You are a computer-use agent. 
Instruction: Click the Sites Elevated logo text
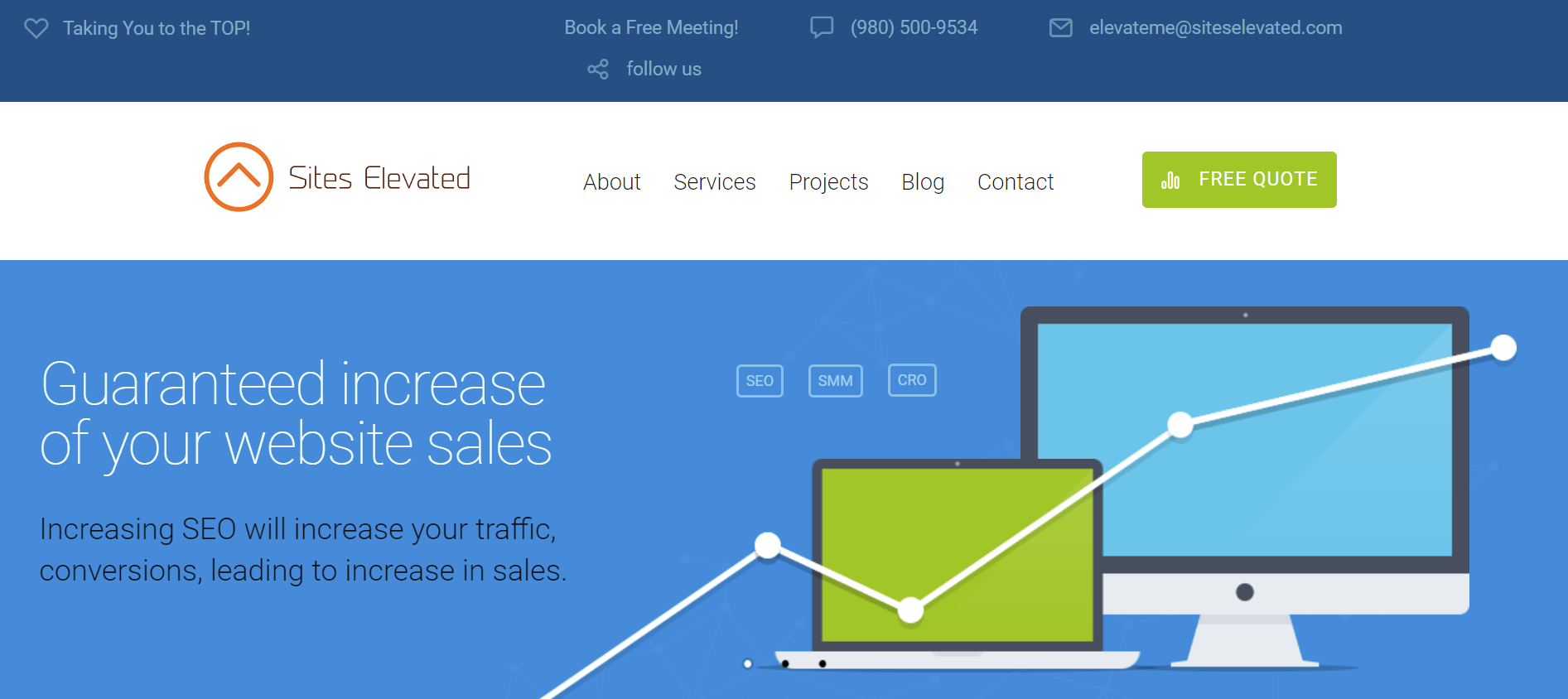pyautogui.click(x=379, y=178)
